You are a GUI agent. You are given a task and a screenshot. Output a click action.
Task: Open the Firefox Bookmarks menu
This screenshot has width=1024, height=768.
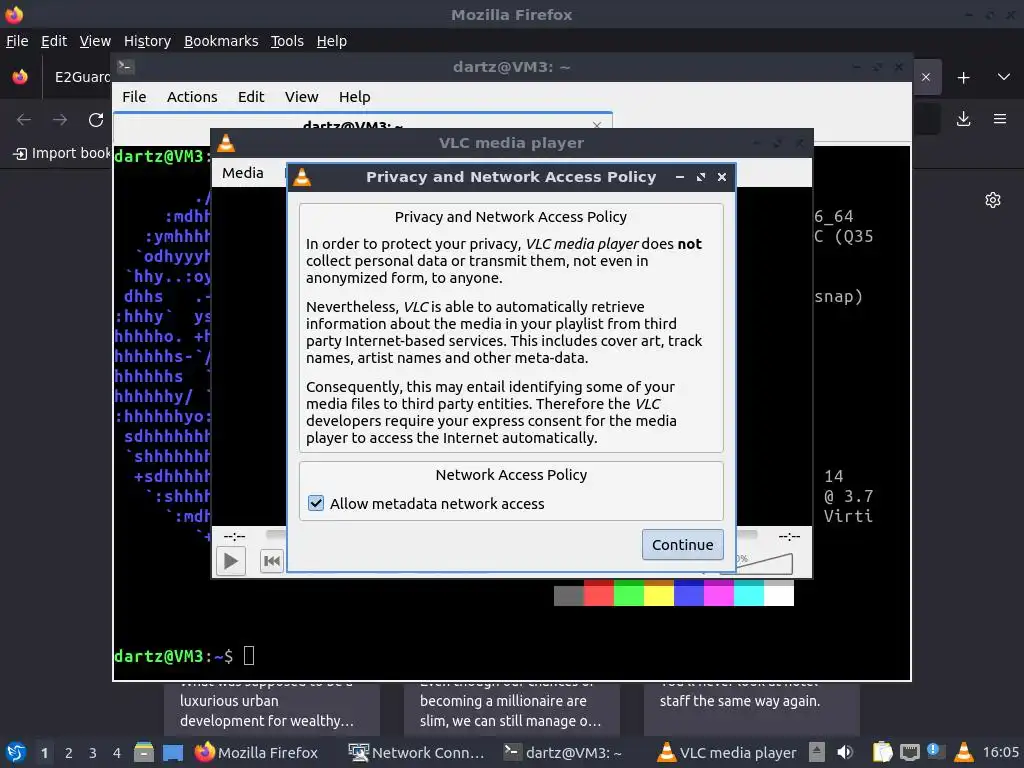coord(221,41)
